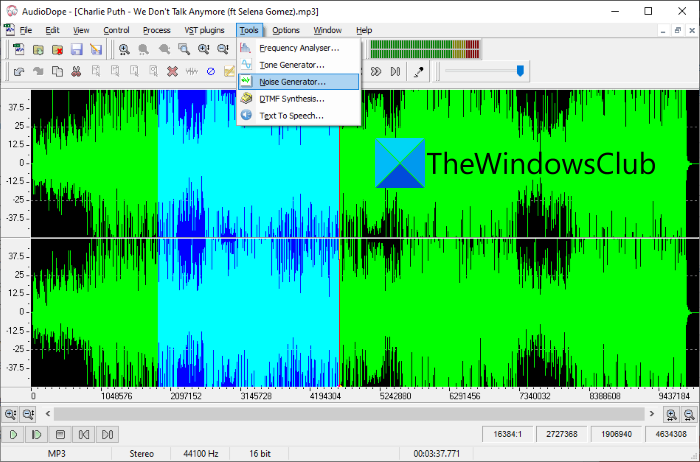Click the scissors cut icon

[x=76, y=71]
